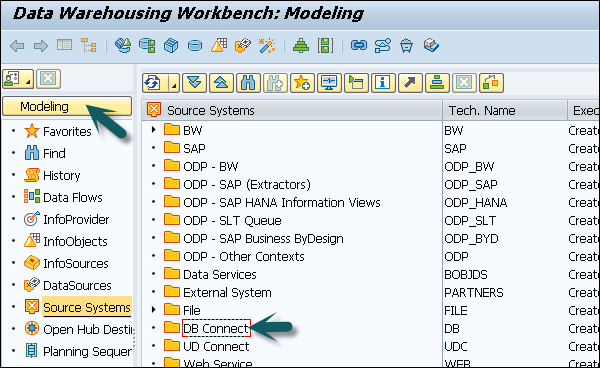Click the magic wand icon
Screen dimensions: 600x368
point(267,46)
